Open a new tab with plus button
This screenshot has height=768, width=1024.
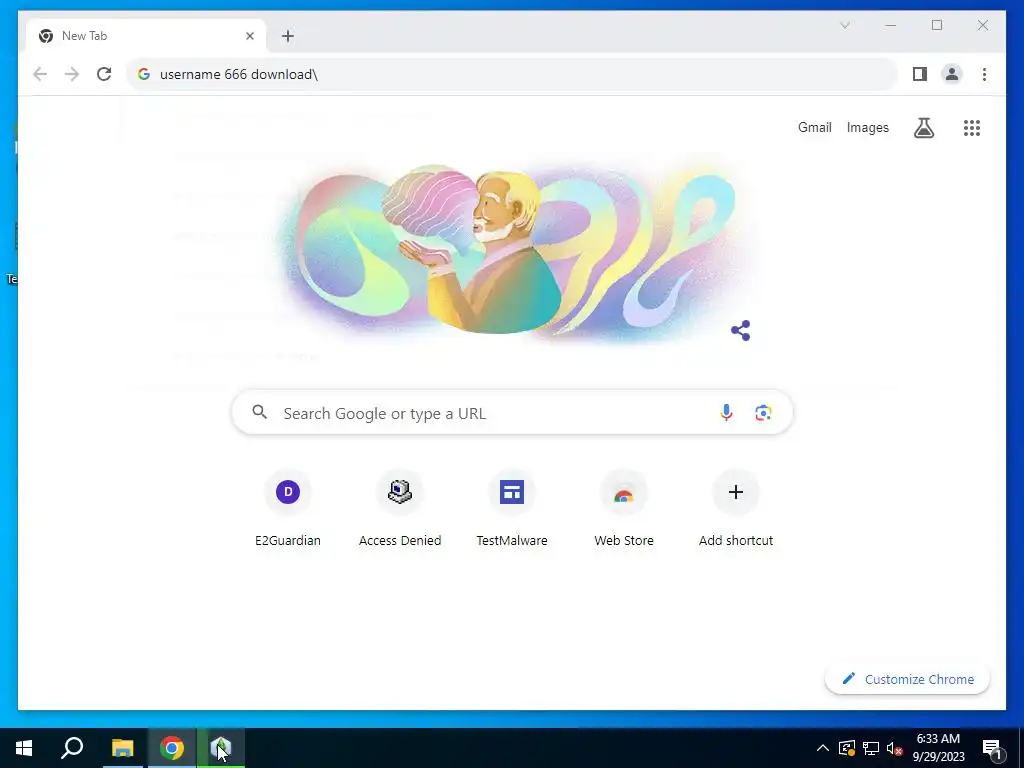(x=288, y=37)
